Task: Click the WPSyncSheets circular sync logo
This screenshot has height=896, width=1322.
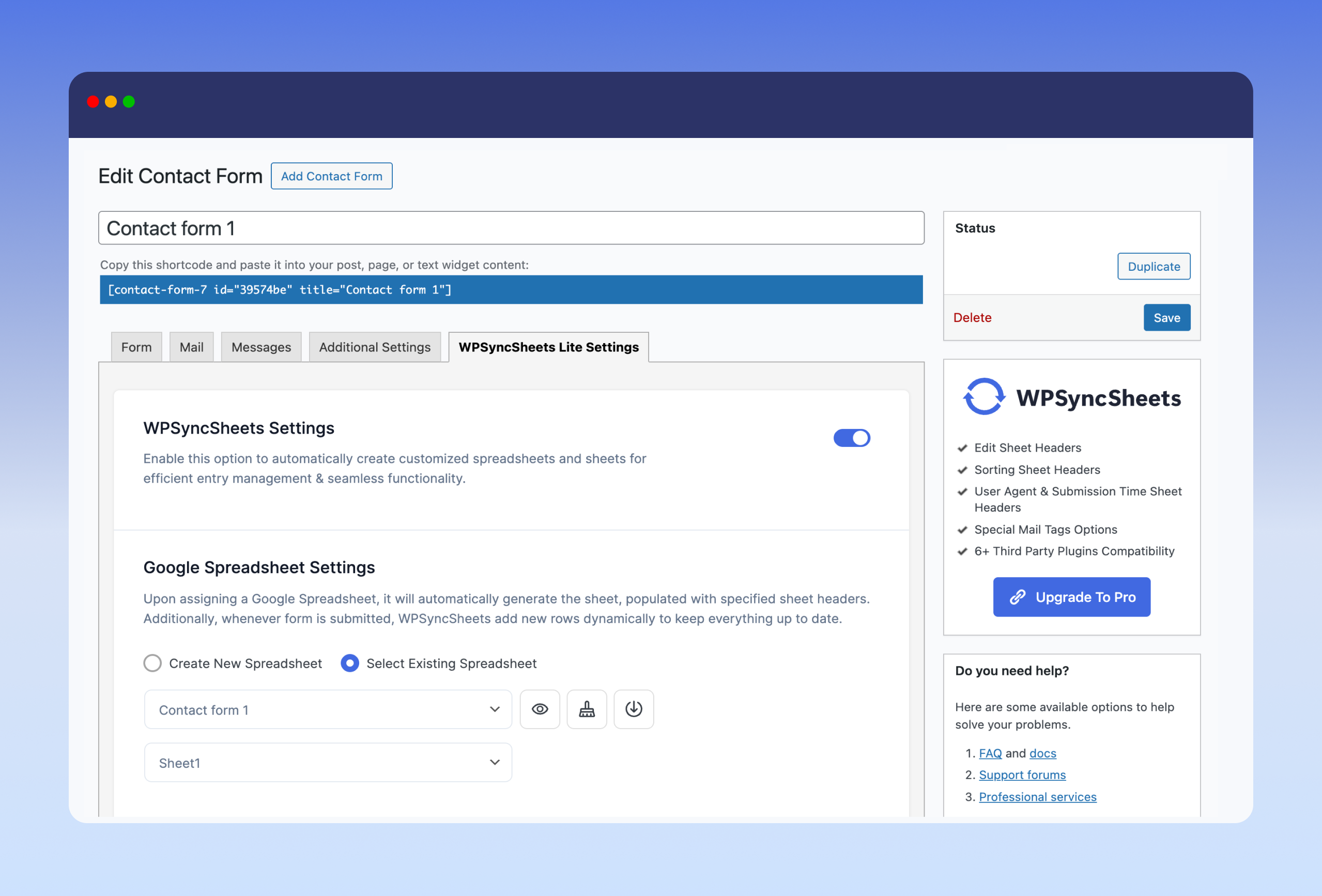Action: 983,396
